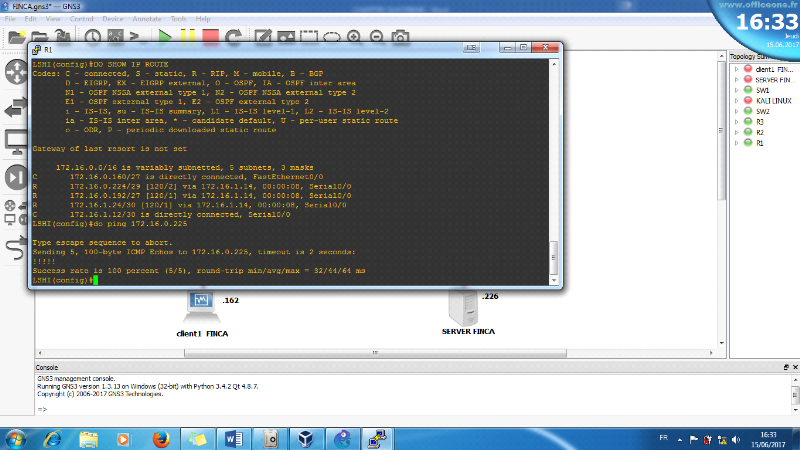The image size is (800, 450).
Task: Click the volume speaker tray icon
Action: [x=736, y=440]
